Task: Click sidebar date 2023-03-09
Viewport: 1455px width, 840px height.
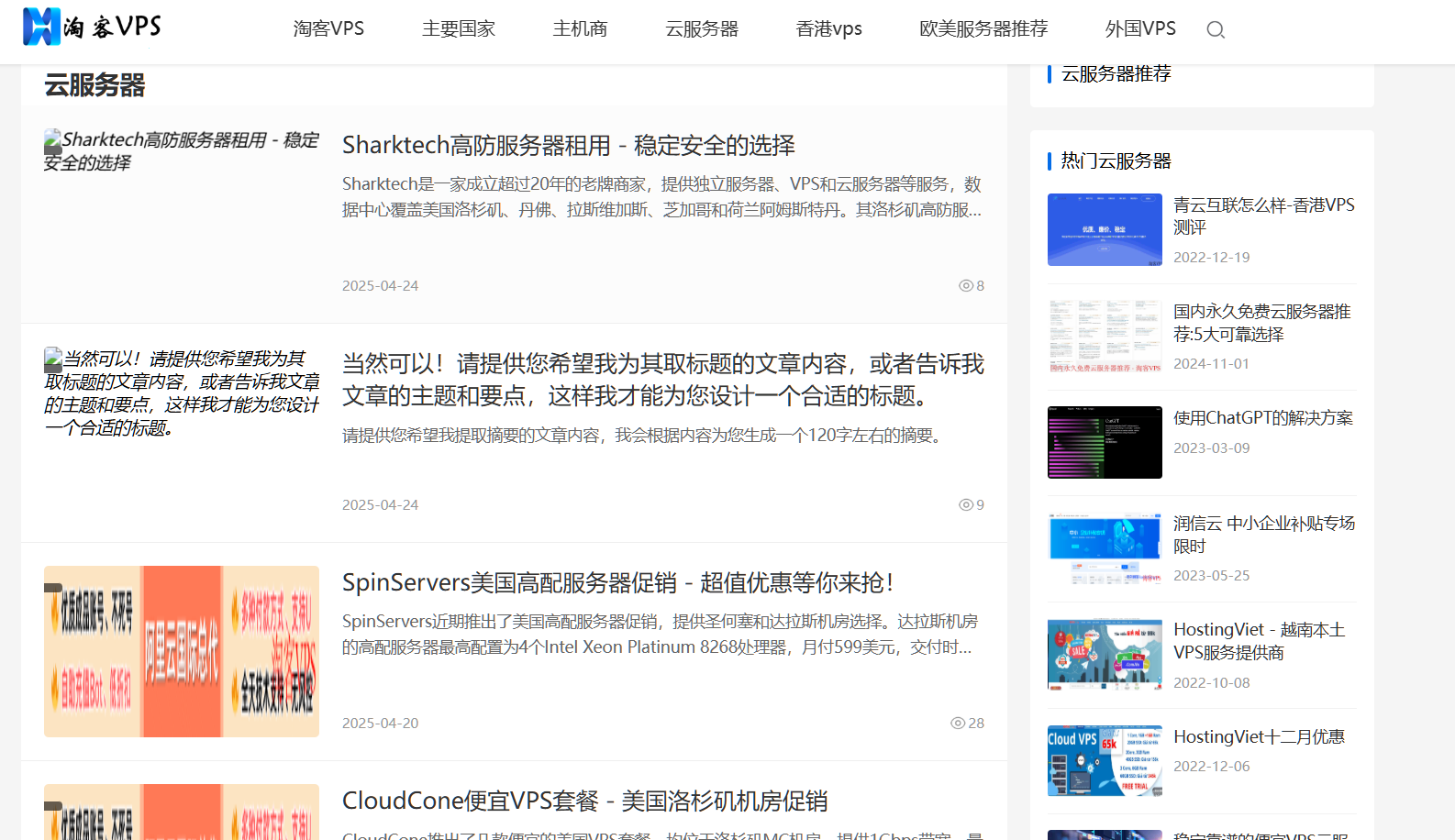Action: 1212,448
